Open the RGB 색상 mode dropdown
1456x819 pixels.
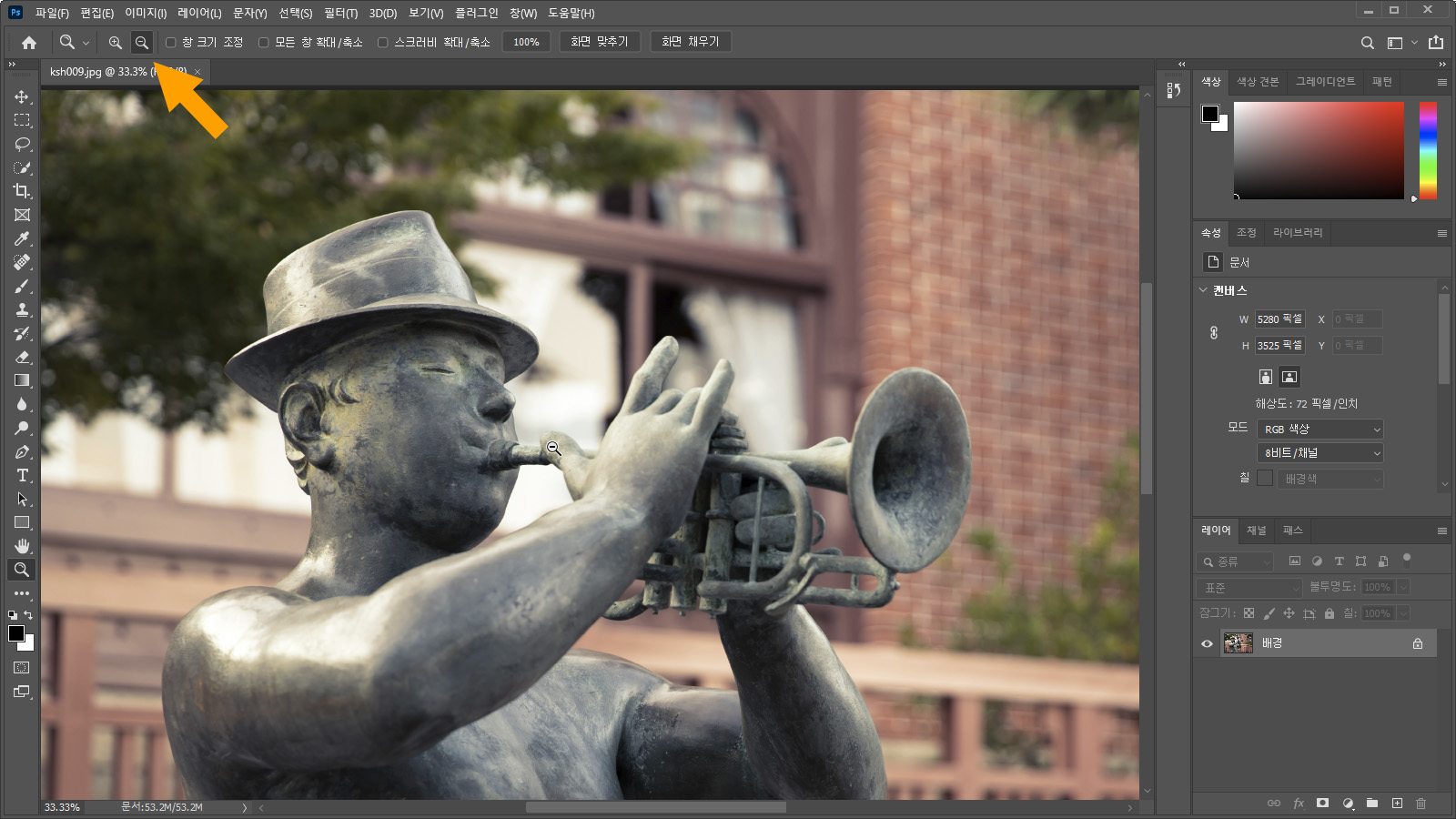(1320, 429)
